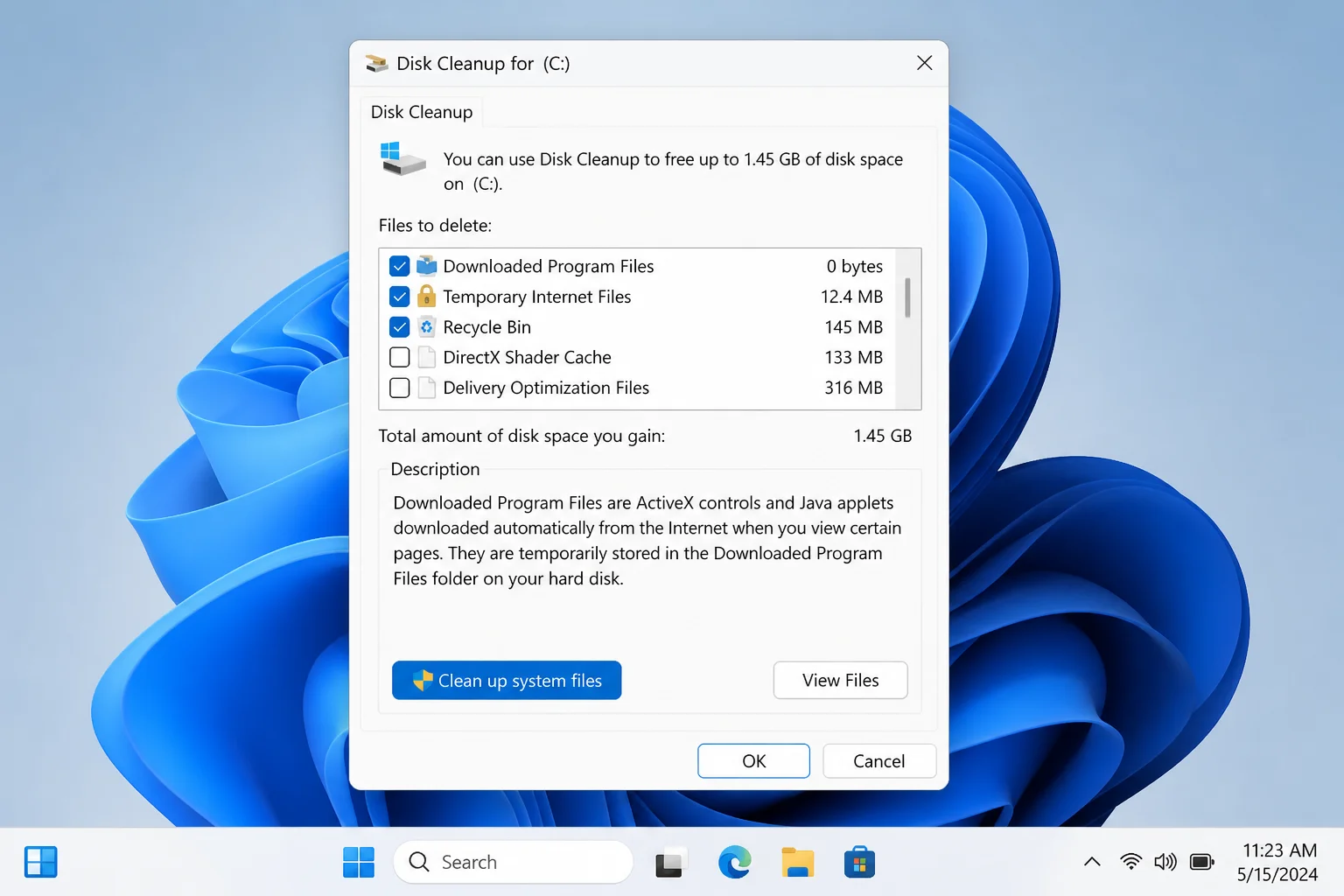The height and width of the screenshot is (896, 1344).
Task: Click the "Files to delete:" label
Action: point(435,225)
